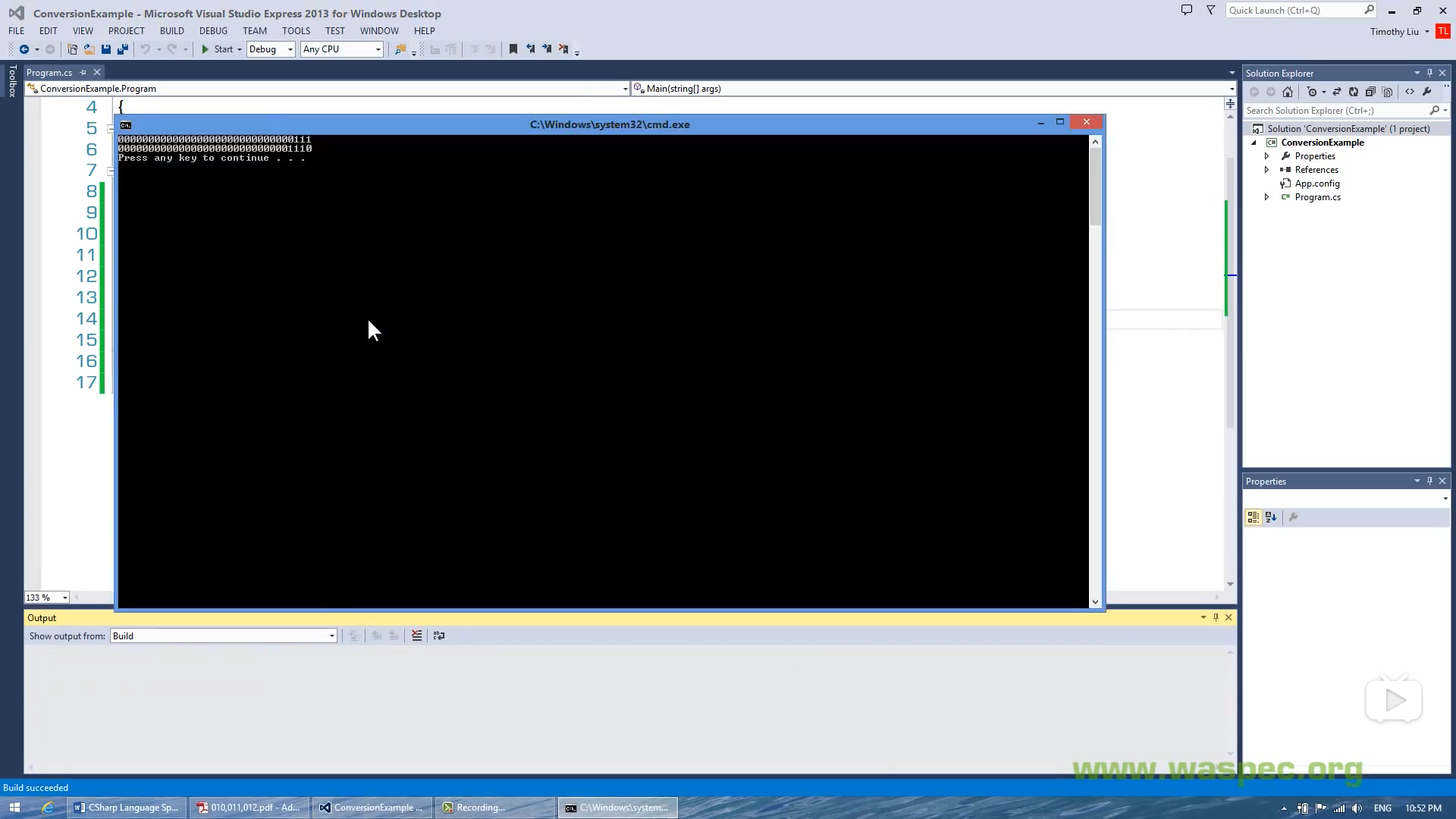Expand the Program.cs tree node

pos(1267,196)
